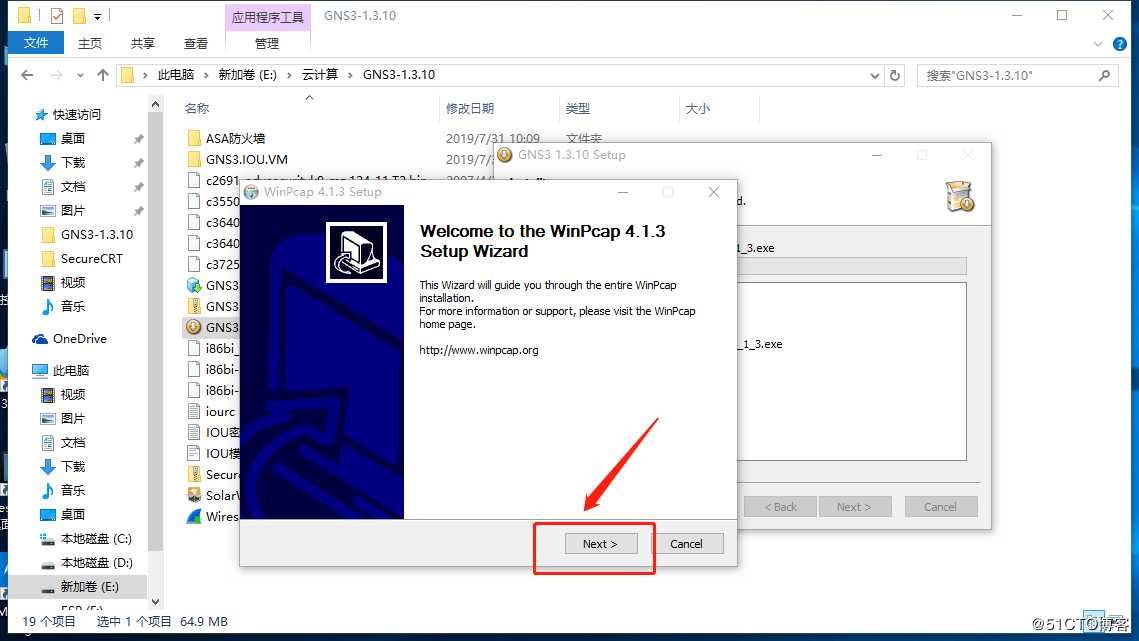
Task: Select the Wireshark installer icon
Action: (x=194, y=516)
